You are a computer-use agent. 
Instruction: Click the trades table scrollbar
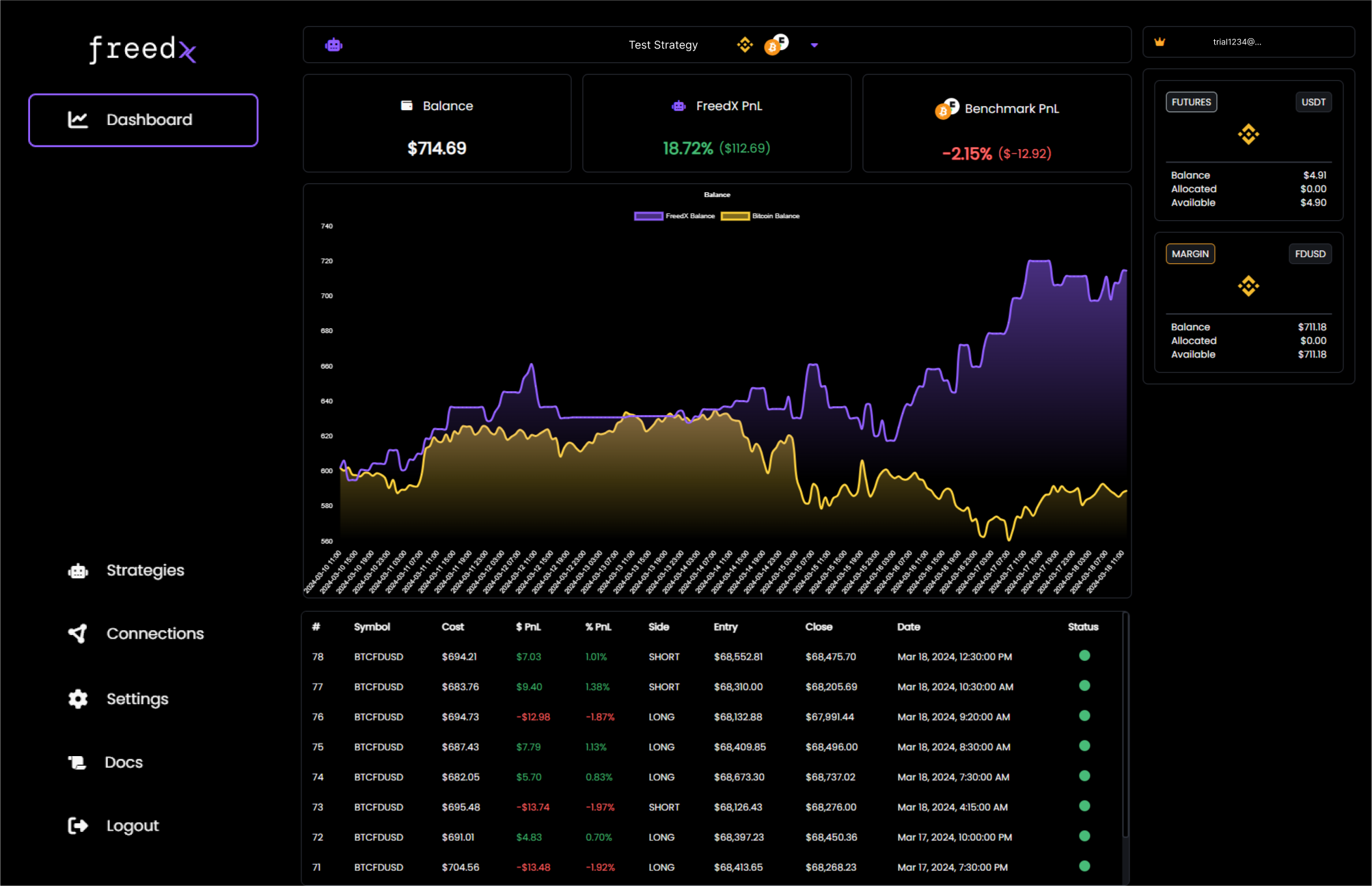click(x=1125, y=725)
